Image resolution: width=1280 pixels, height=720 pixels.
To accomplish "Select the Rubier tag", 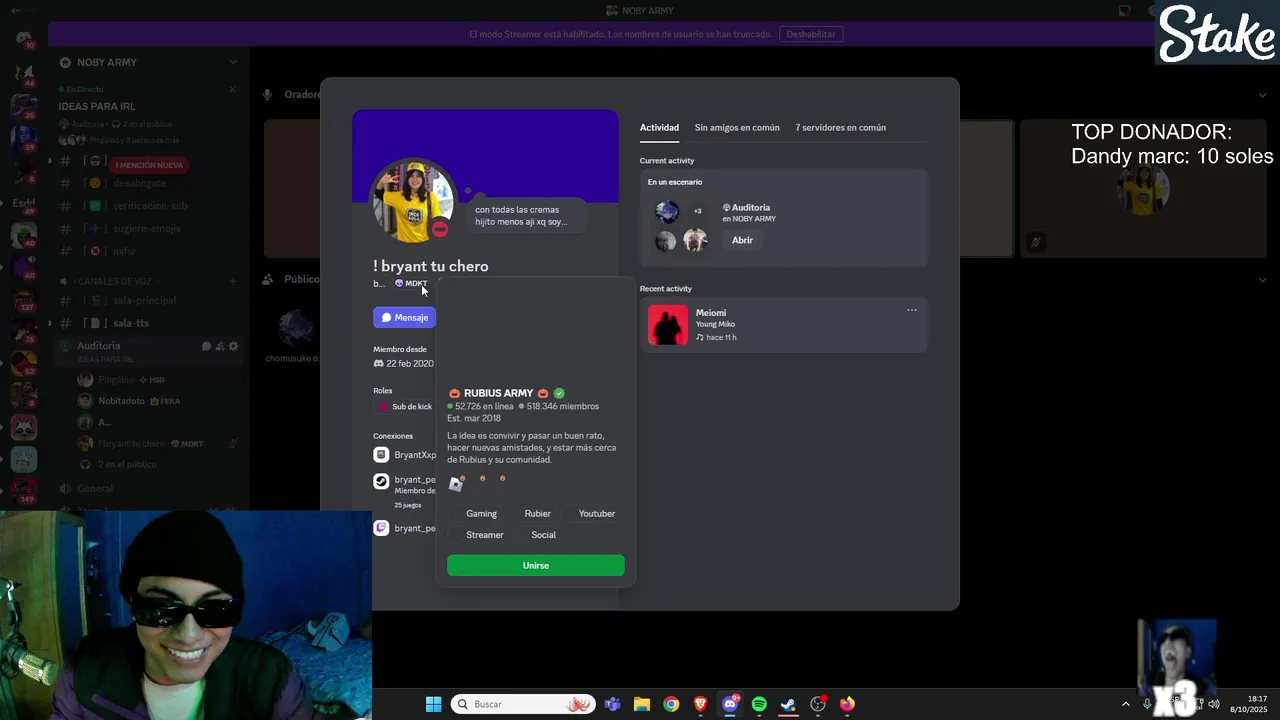I will (538, 513).
